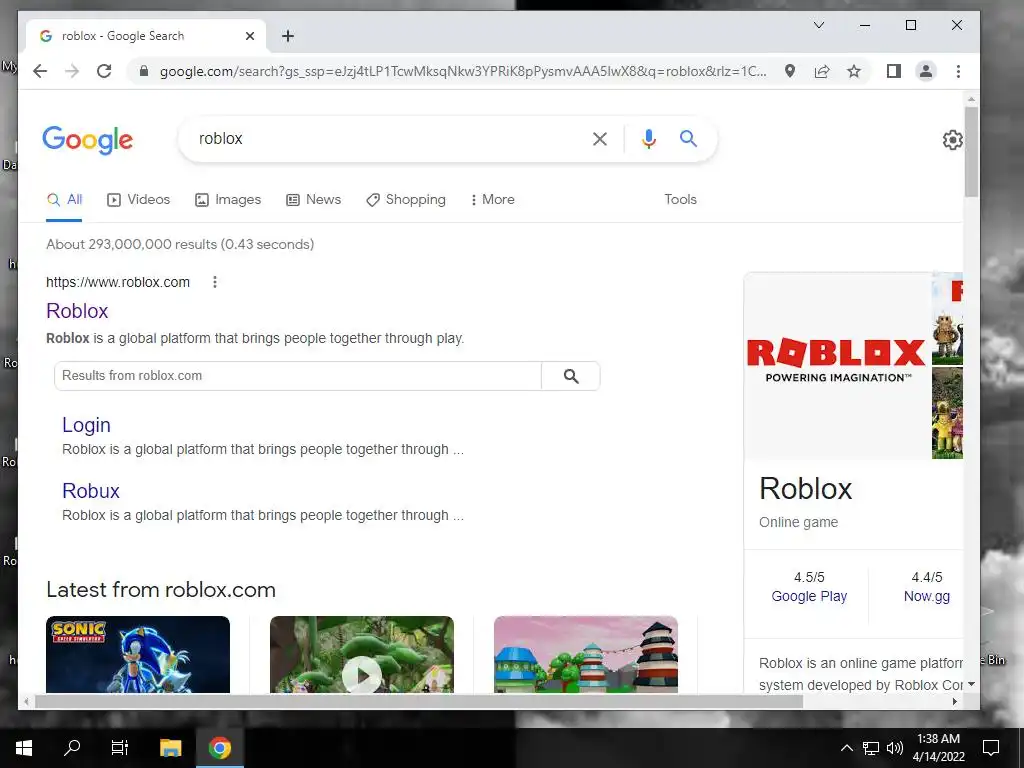Open Windows taskbar search
Screen dimensions: 1024x768
pos(72,748)
